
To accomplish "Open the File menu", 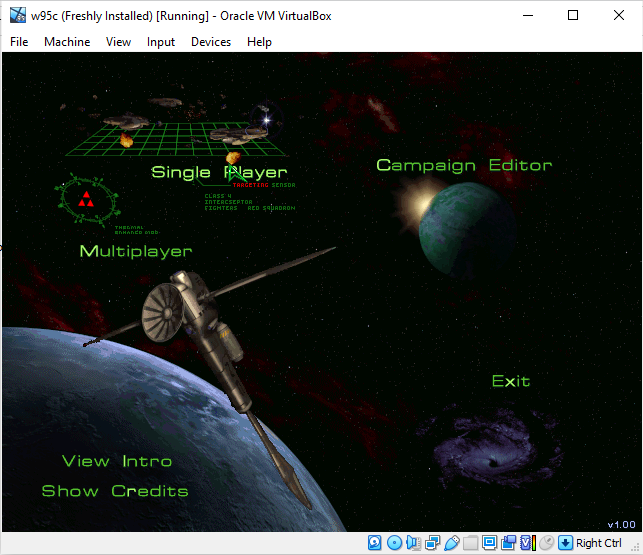I will [x=19, y=42].
